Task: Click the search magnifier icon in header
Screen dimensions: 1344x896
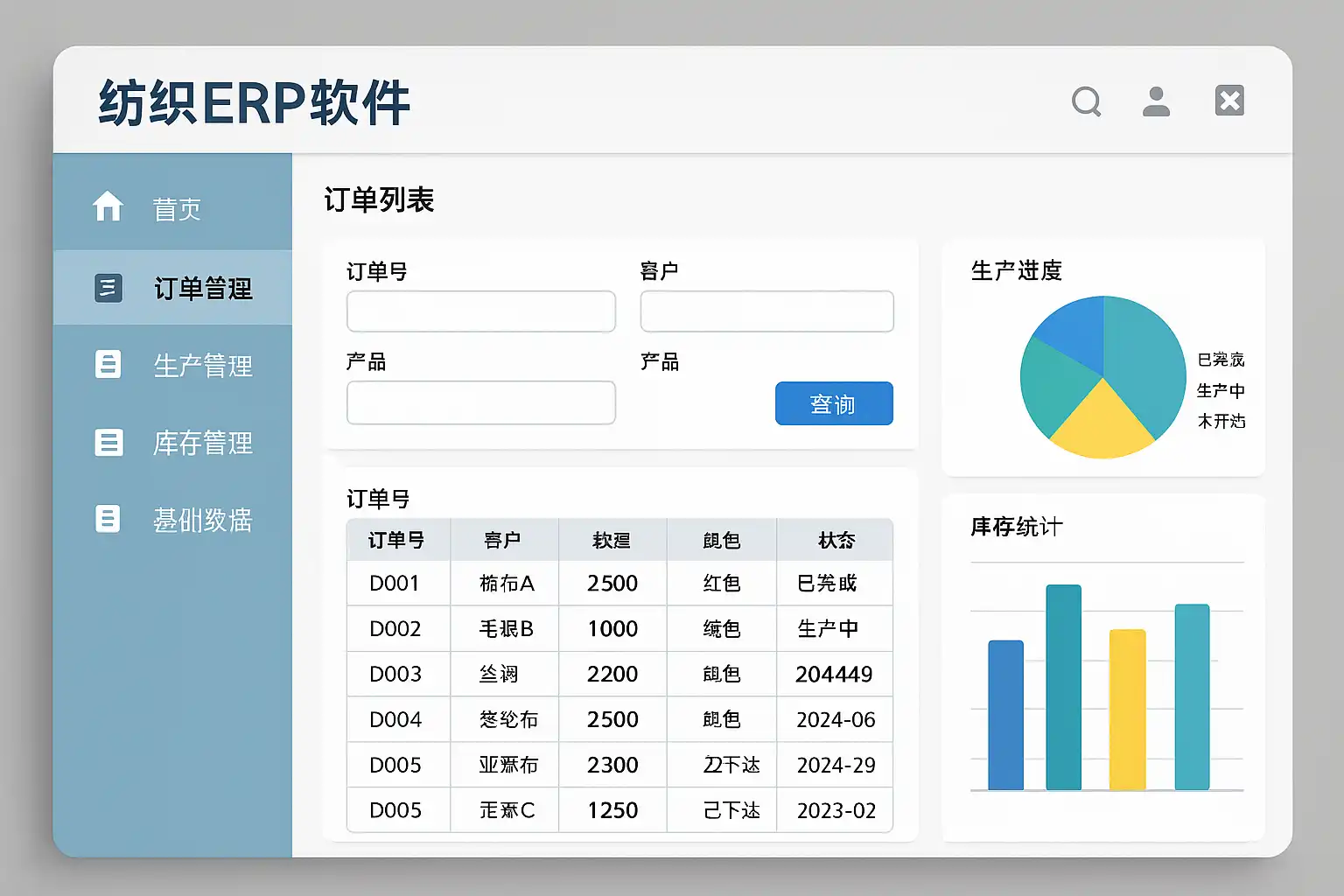Action: pyautogui.click(x=1086, y=101)
